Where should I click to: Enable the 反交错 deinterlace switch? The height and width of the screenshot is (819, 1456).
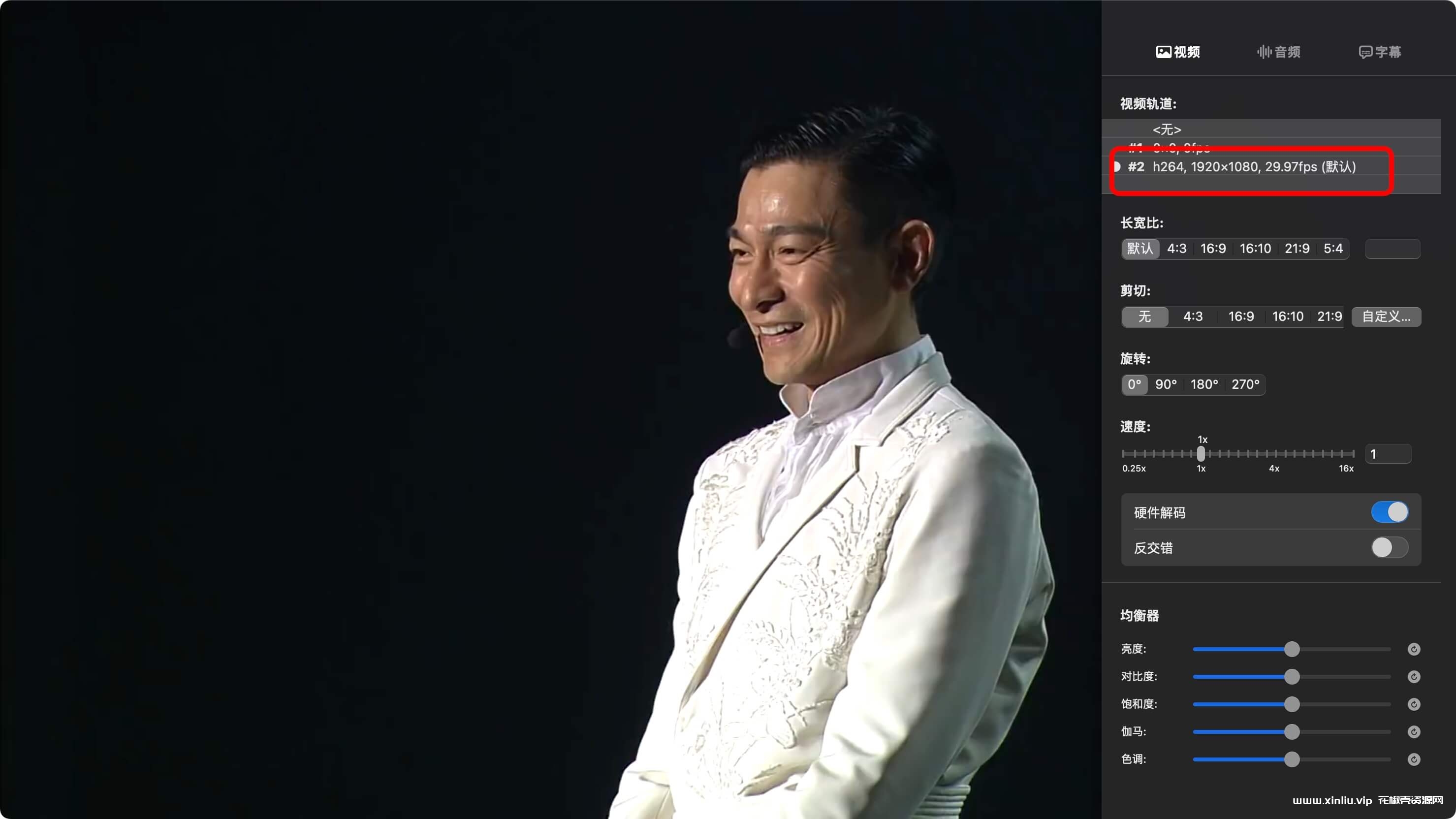(1390, 547)
